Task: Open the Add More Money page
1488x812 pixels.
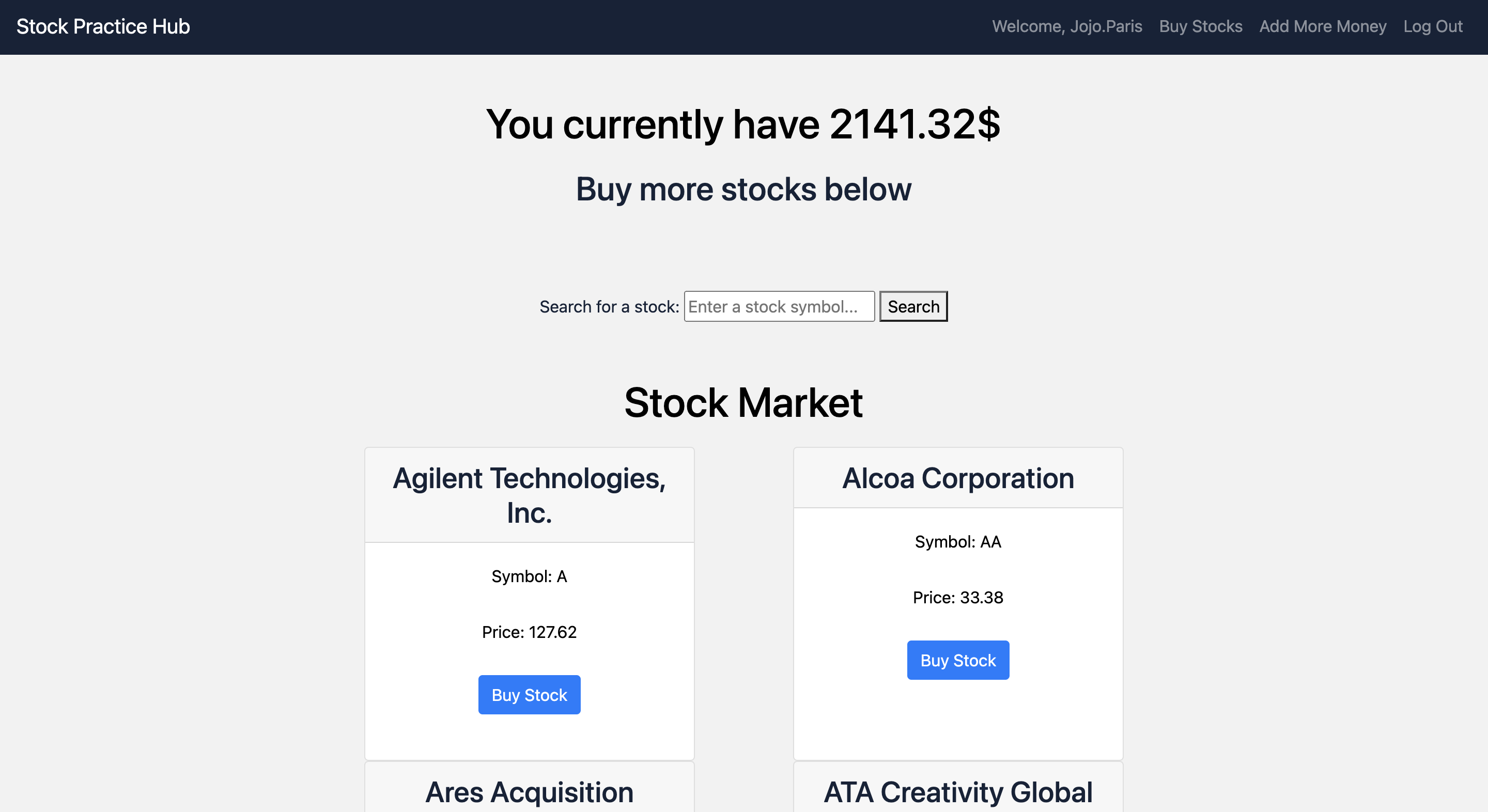Action: pos(1322,26)
